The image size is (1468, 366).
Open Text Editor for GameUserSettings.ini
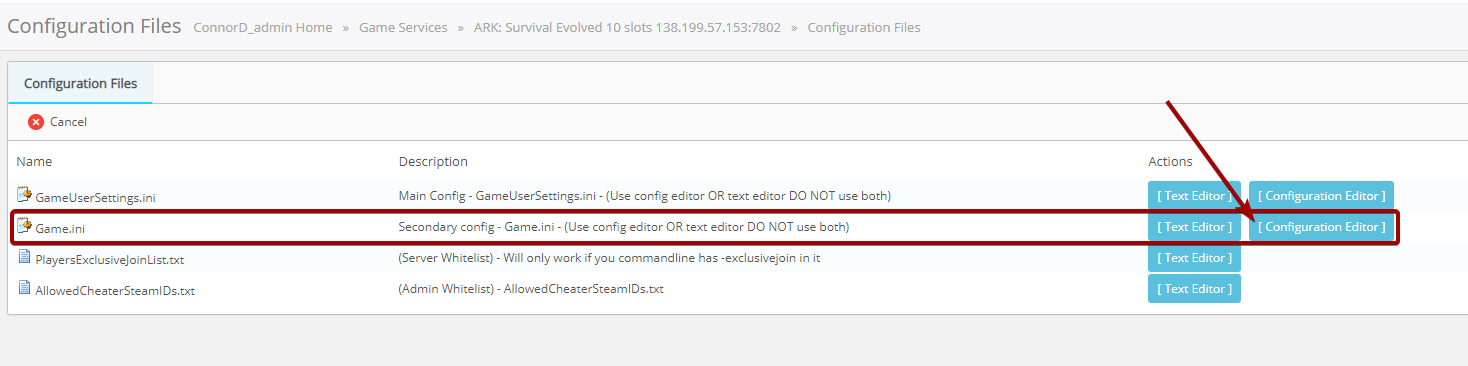(x=1194, y=196)
